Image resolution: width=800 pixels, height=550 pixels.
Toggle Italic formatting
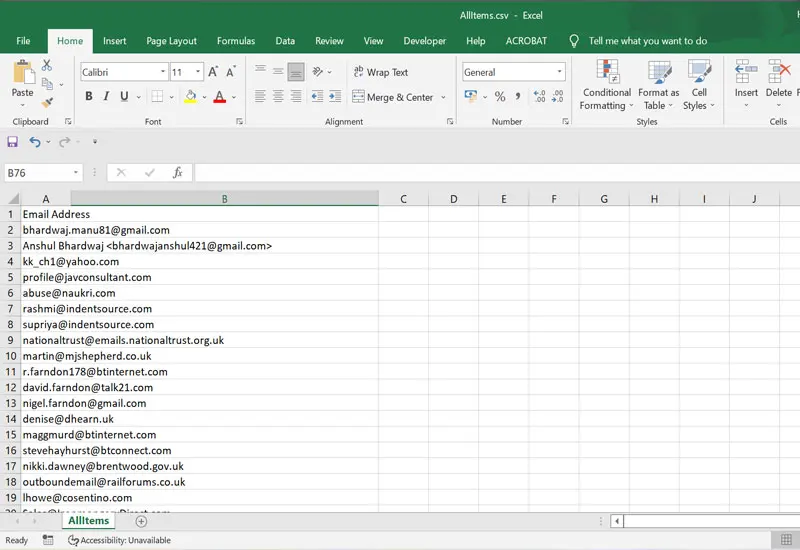click(x=106, y=96)
